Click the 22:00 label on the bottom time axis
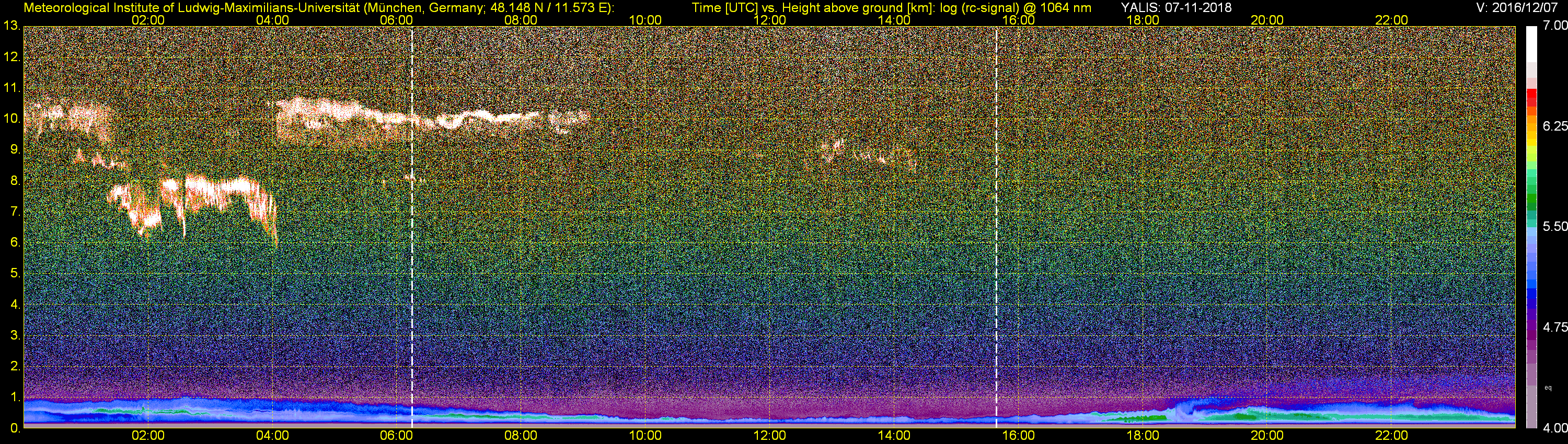The image size is (1568, 444). point(1391,436)
